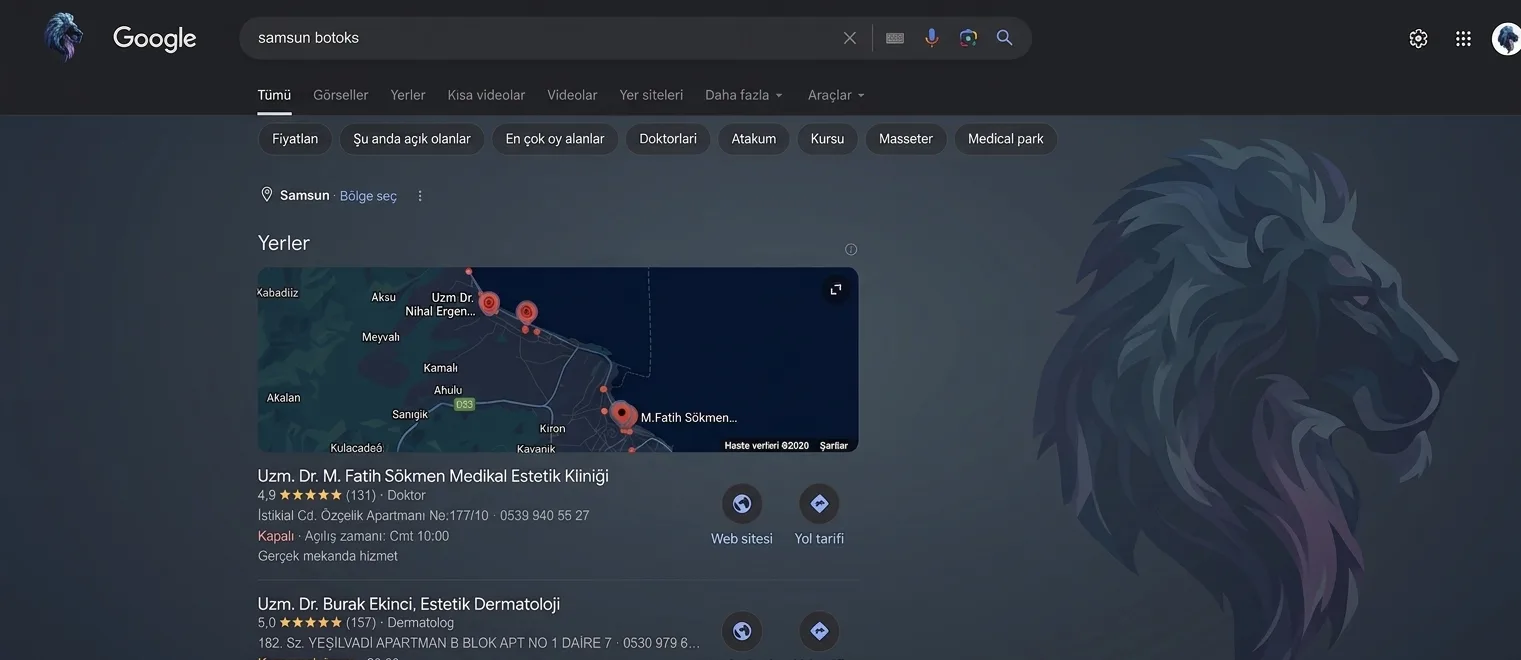Image resolution: width=1521 pixels, height=660 pixels.
Task: Filter by Şu anda açık olanlar
Action: pos(412,139)
